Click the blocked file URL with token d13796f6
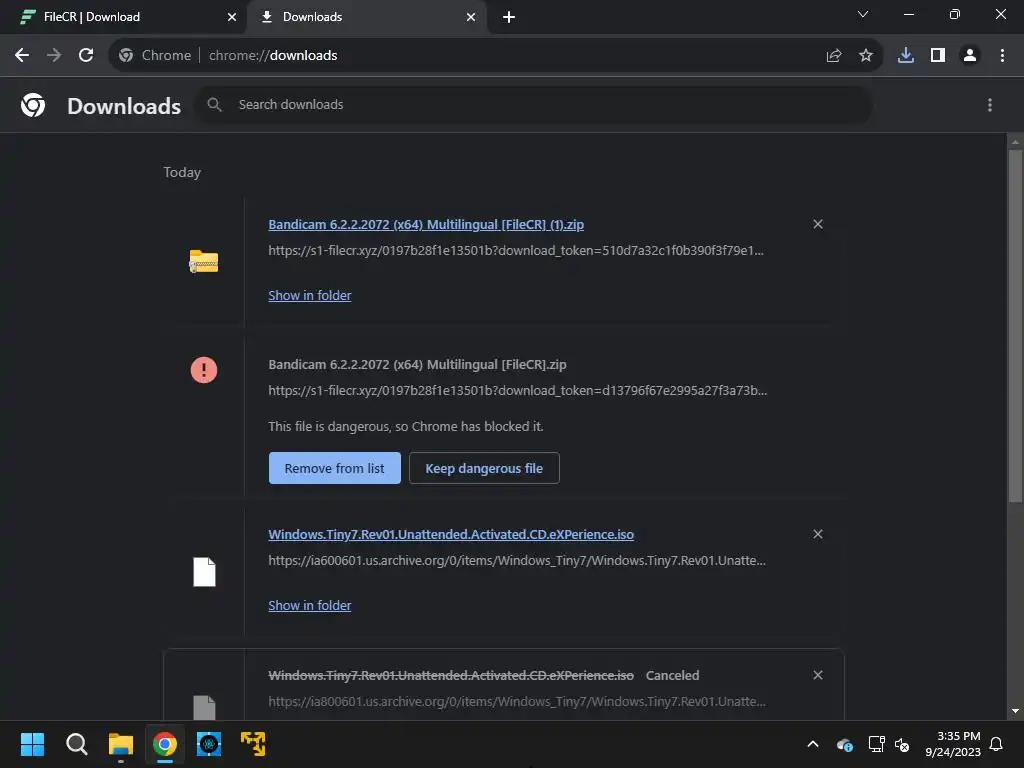Viewport: 1024px width, 768px height. click(518, 391)
